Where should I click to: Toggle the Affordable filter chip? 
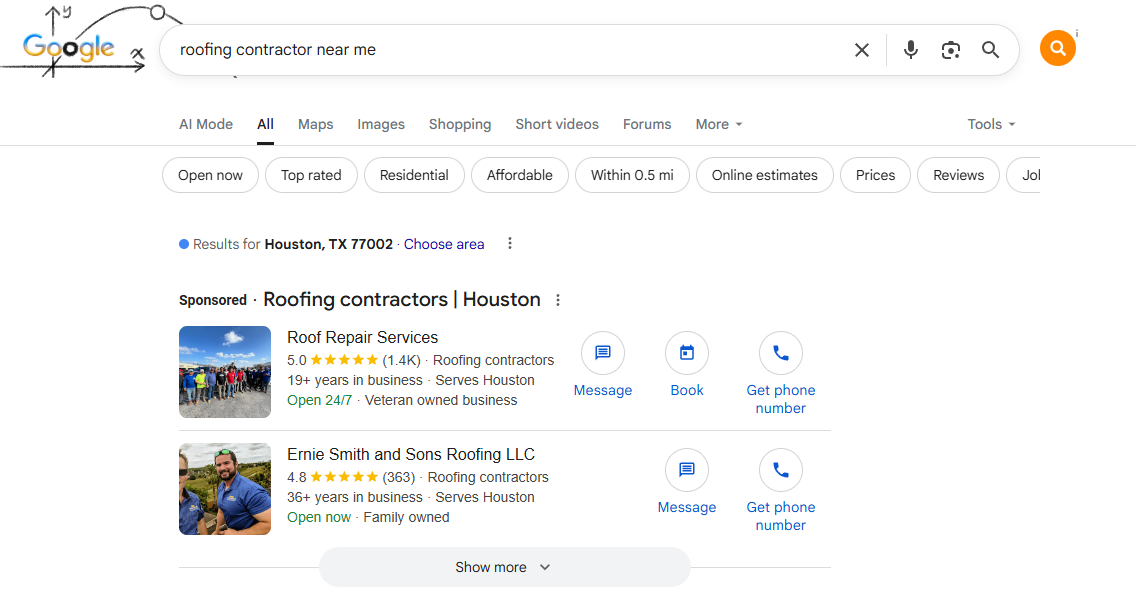(519, 175)
